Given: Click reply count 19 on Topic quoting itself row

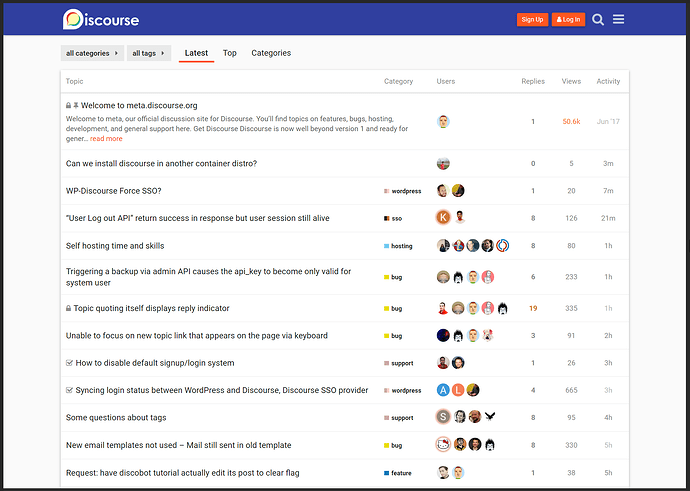Looking at the screenshot, I should click(533, 308).
